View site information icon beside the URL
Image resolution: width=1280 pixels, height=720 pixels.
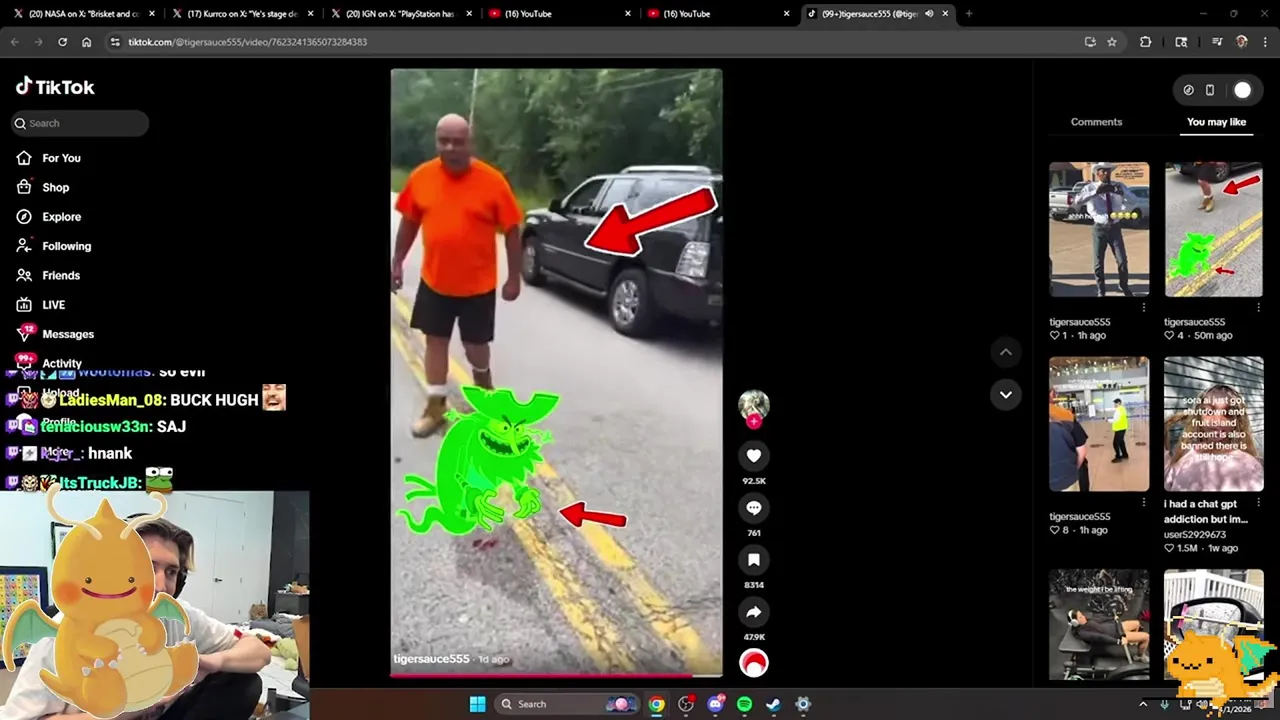[x=115, y=42]
